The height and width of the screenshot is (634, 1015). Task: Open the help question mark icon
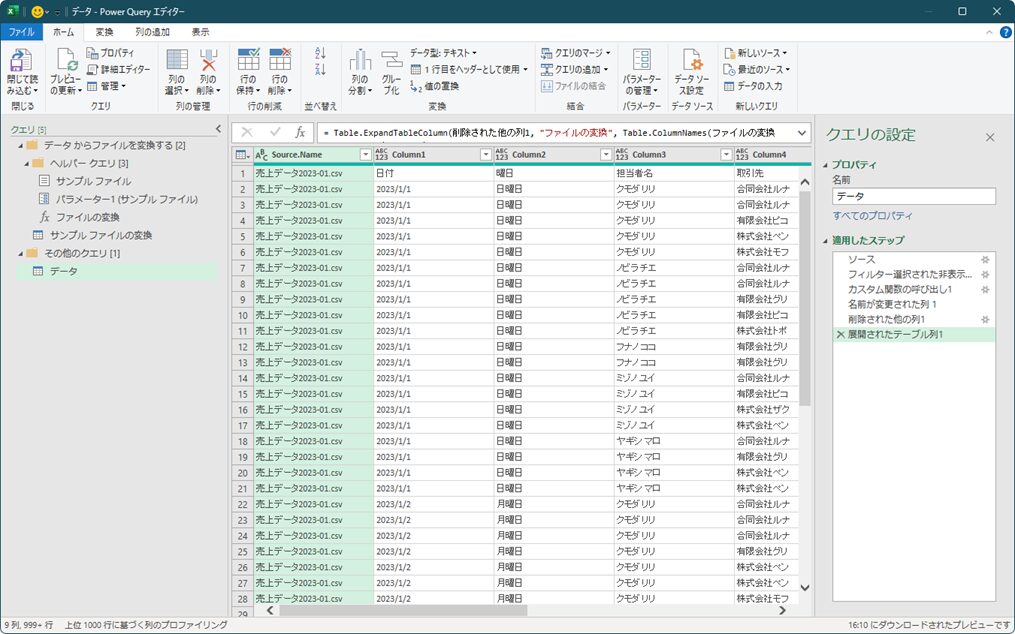(1005, 32)
